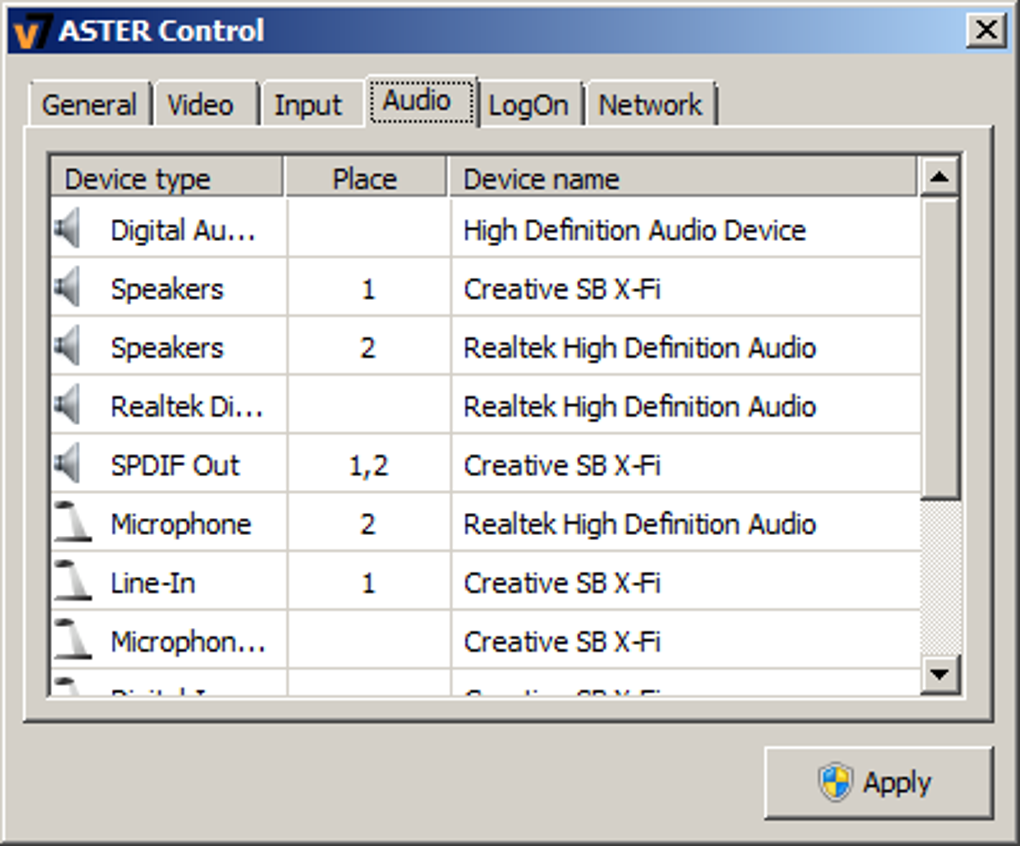The width and height of the screenshot is (1020, 846).
Task: Click the speaker icon next to Realtek Digital row
Action: (68, 406)
